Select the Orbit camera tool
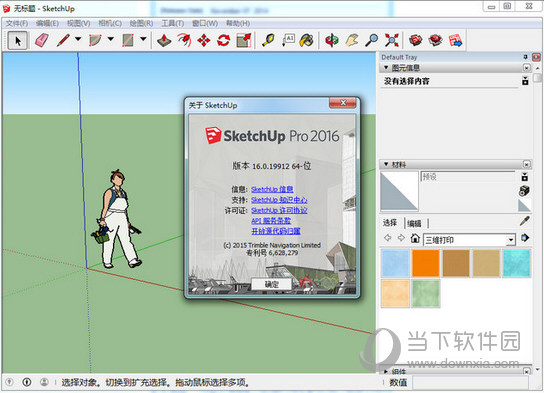The image size is (544, 393). coord(332,41)
